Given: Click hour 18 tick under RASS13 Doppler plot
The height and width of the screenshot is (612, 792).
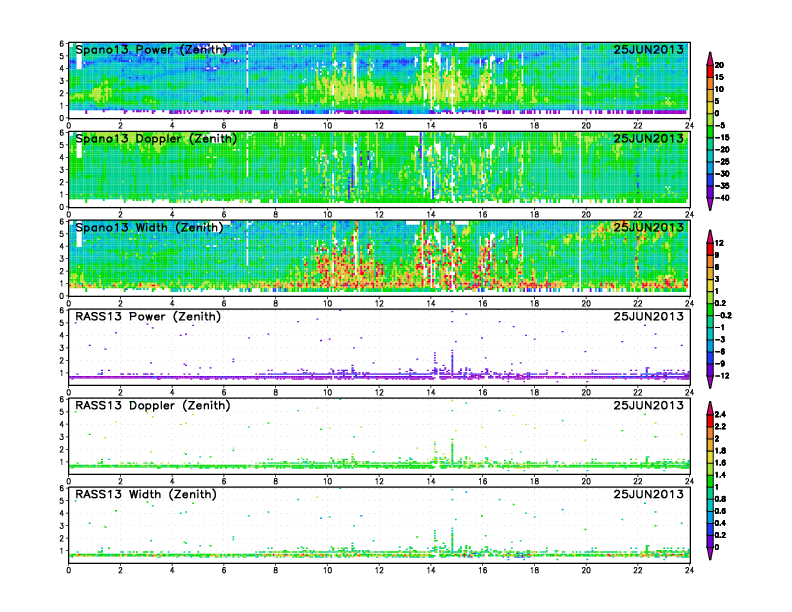Looking at the screenshot, I should (x=534, y=481).
